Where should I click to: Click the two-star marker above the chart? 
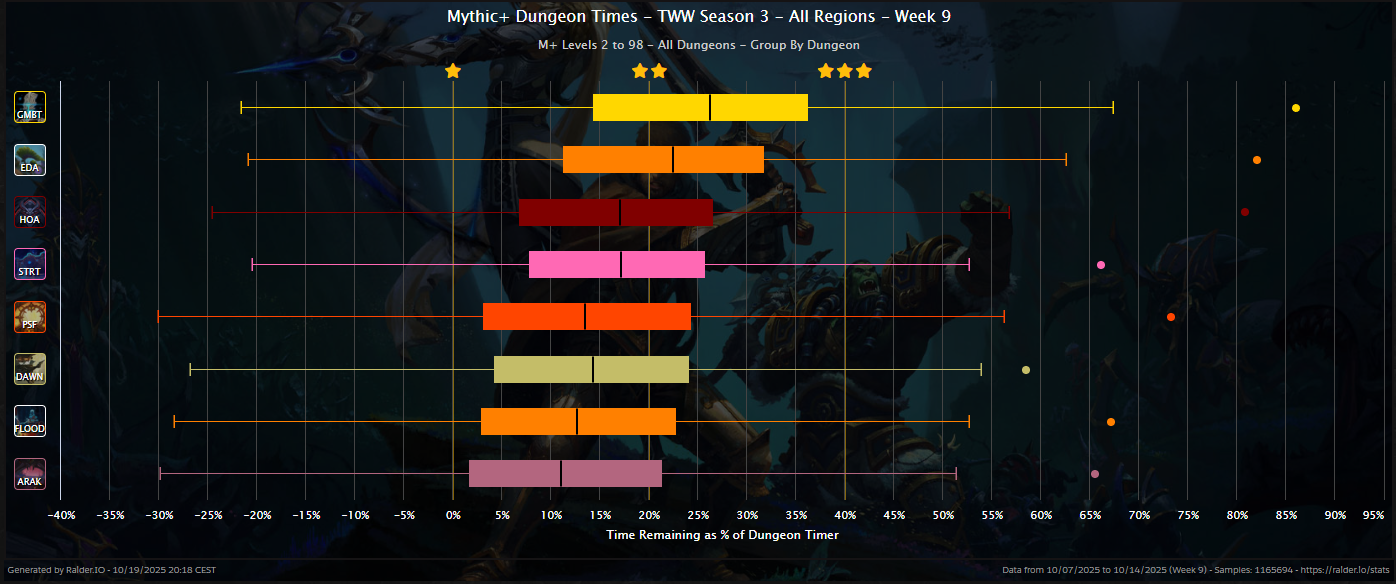click(649, 71)
